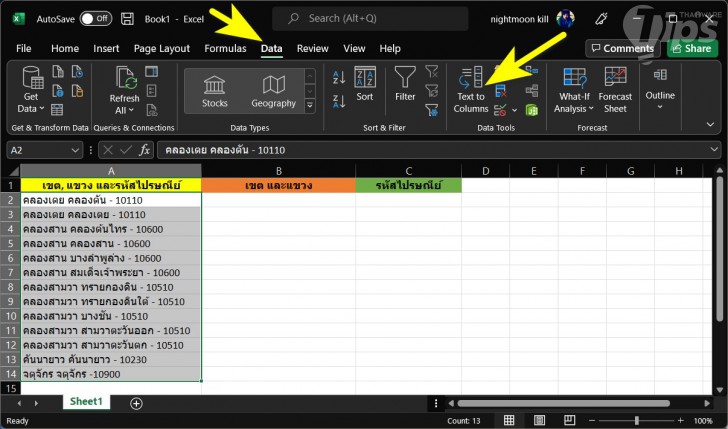The width and height of the screenshot is (728, 429).
Task: Click the zoom out minus button
Action: coord(592,421)
